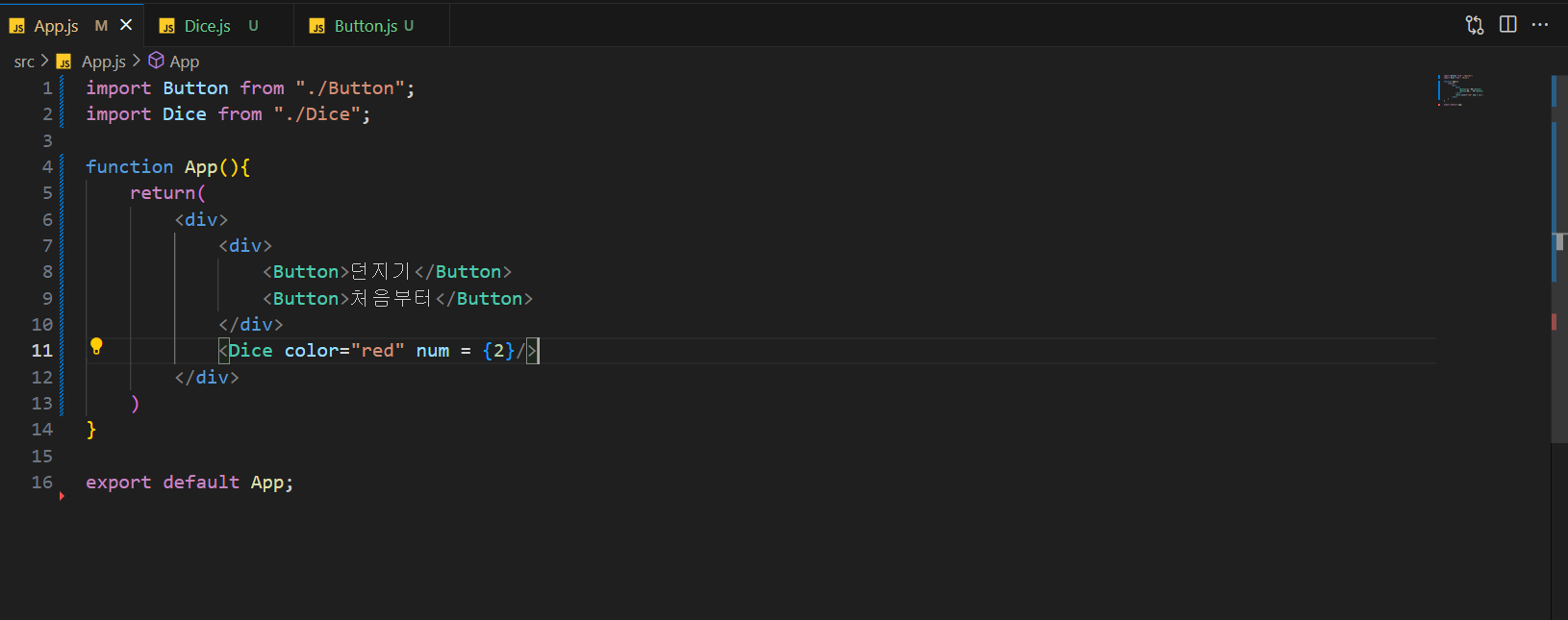Close the App.js editor tab
The height and width of the screenshot is (620, 1568).
pyautogui.click(x=126, y=25)
